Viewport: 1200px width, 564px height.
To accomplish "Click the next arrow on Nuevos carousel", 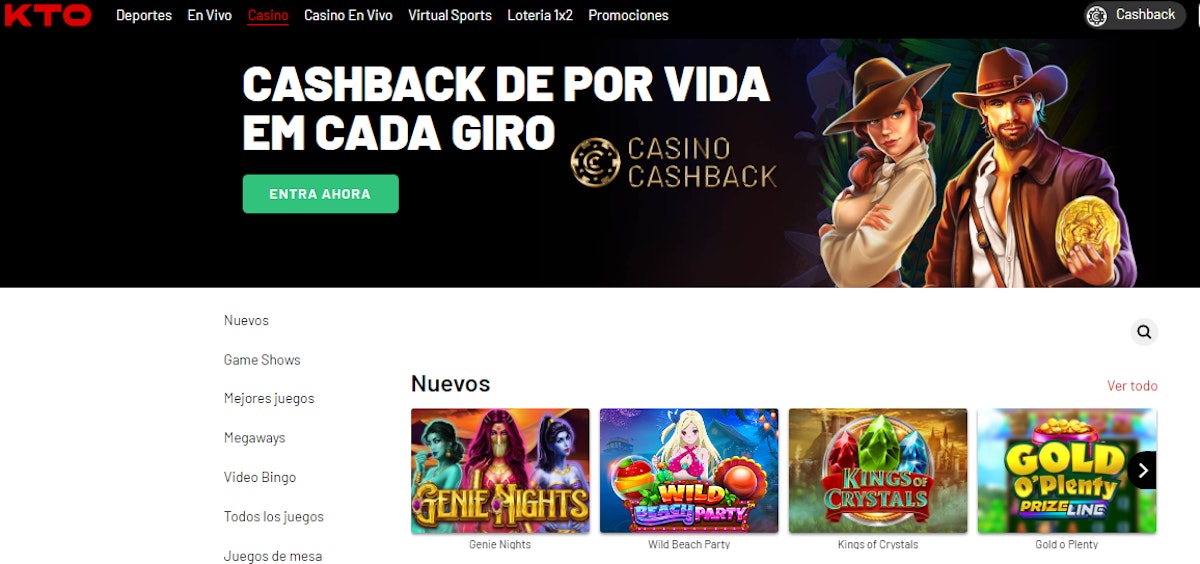I will coord(1142,470).
